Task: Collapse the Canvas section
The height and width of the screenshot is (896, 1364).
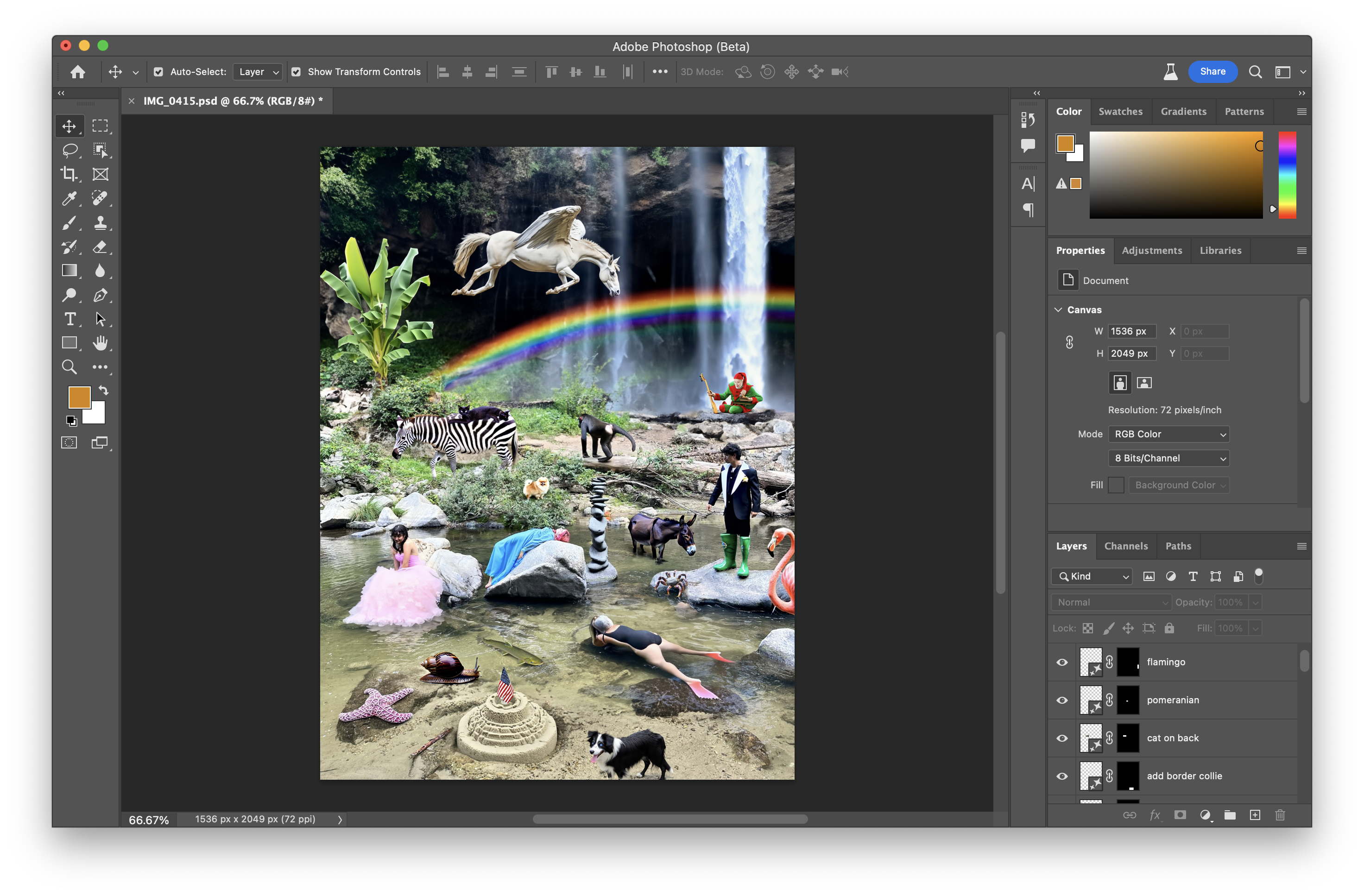Action: click(1059, 309)
